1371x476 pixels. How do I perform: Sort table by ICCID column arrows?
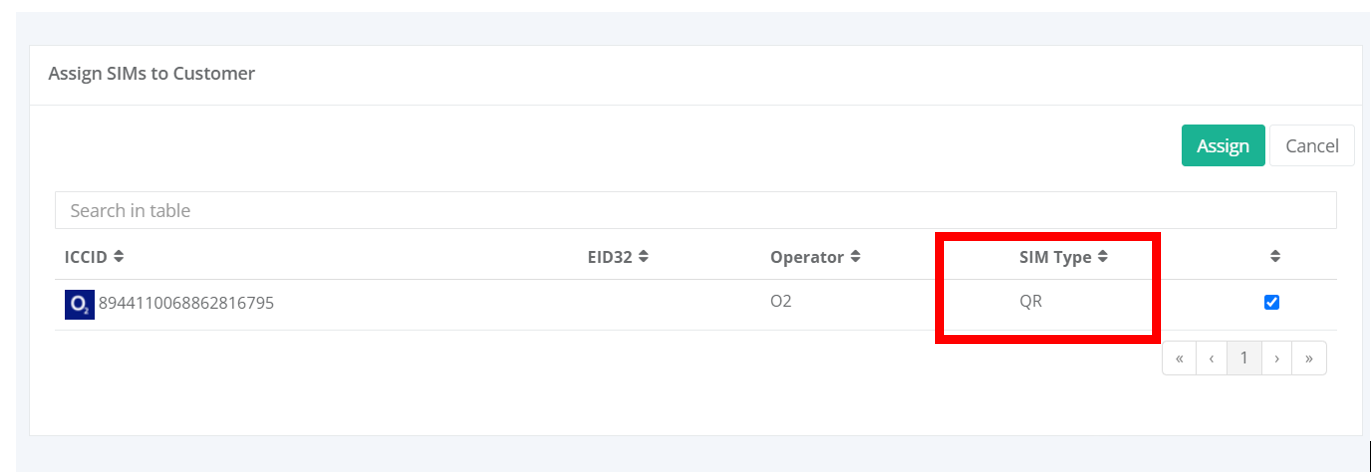point(118,257)
